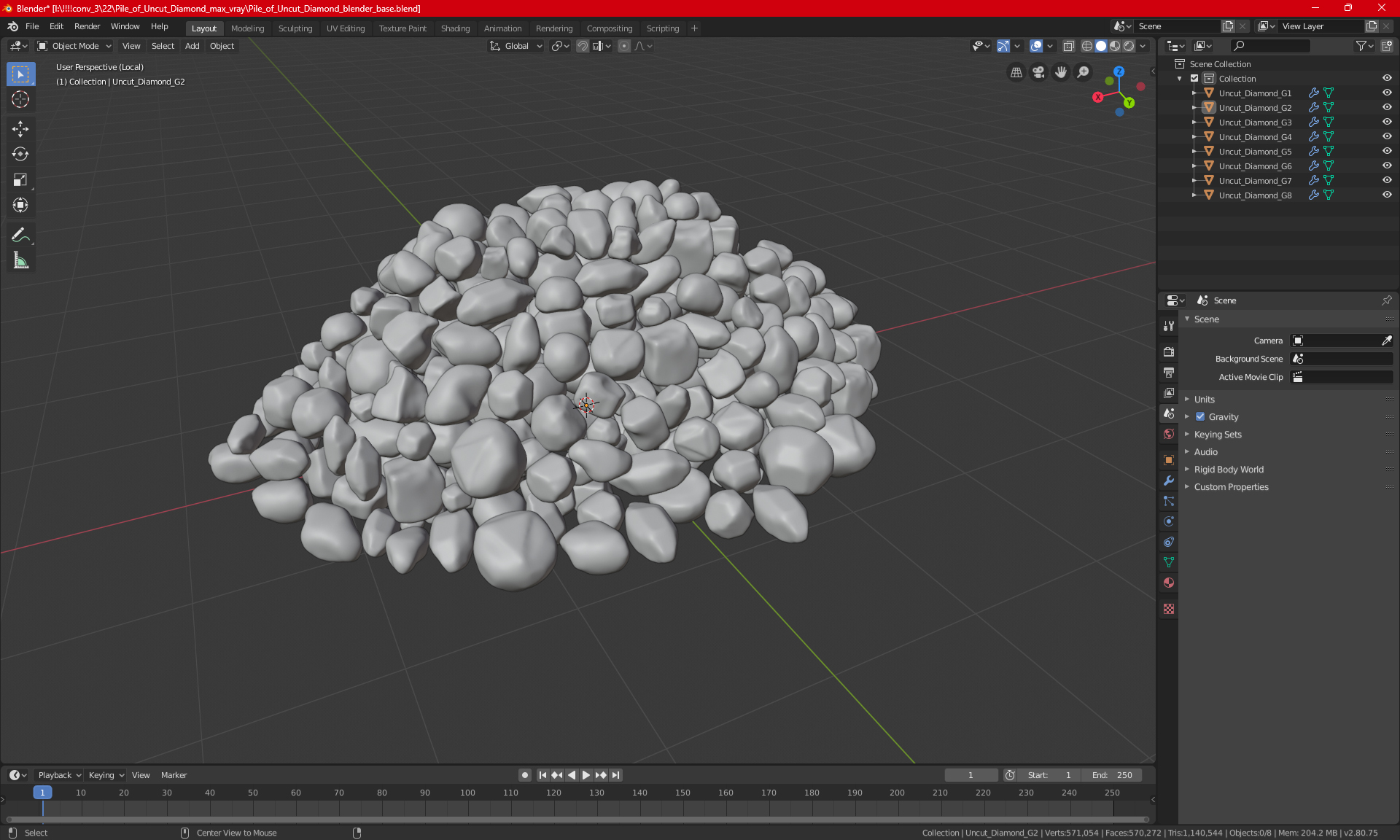Click the pan view hand icon
The height and width of the screenshot is (840, 1400).
point(1061,72)
